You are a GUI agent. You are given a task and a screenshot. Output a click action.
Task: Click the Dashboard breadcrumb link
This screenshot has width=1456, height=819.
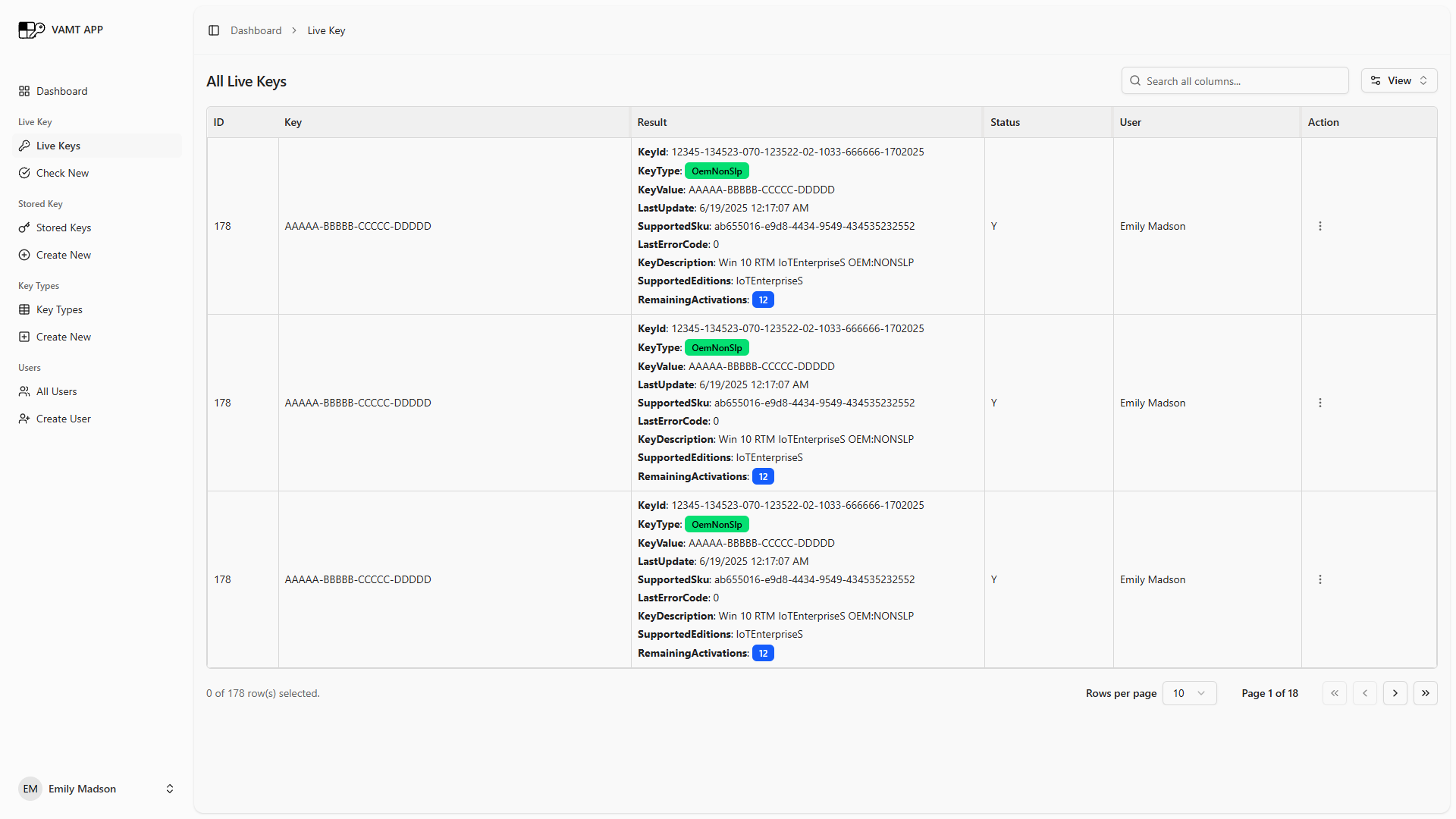point(256,30)
